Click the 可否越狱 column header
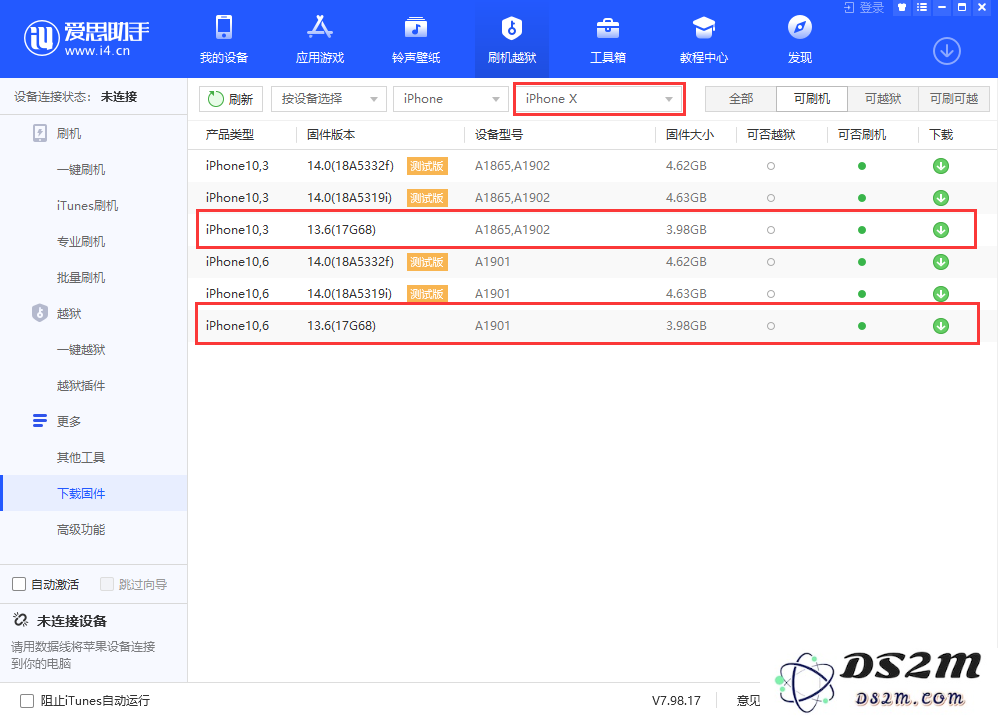Viewport: 998px width, 716px height. click(771, 135)
